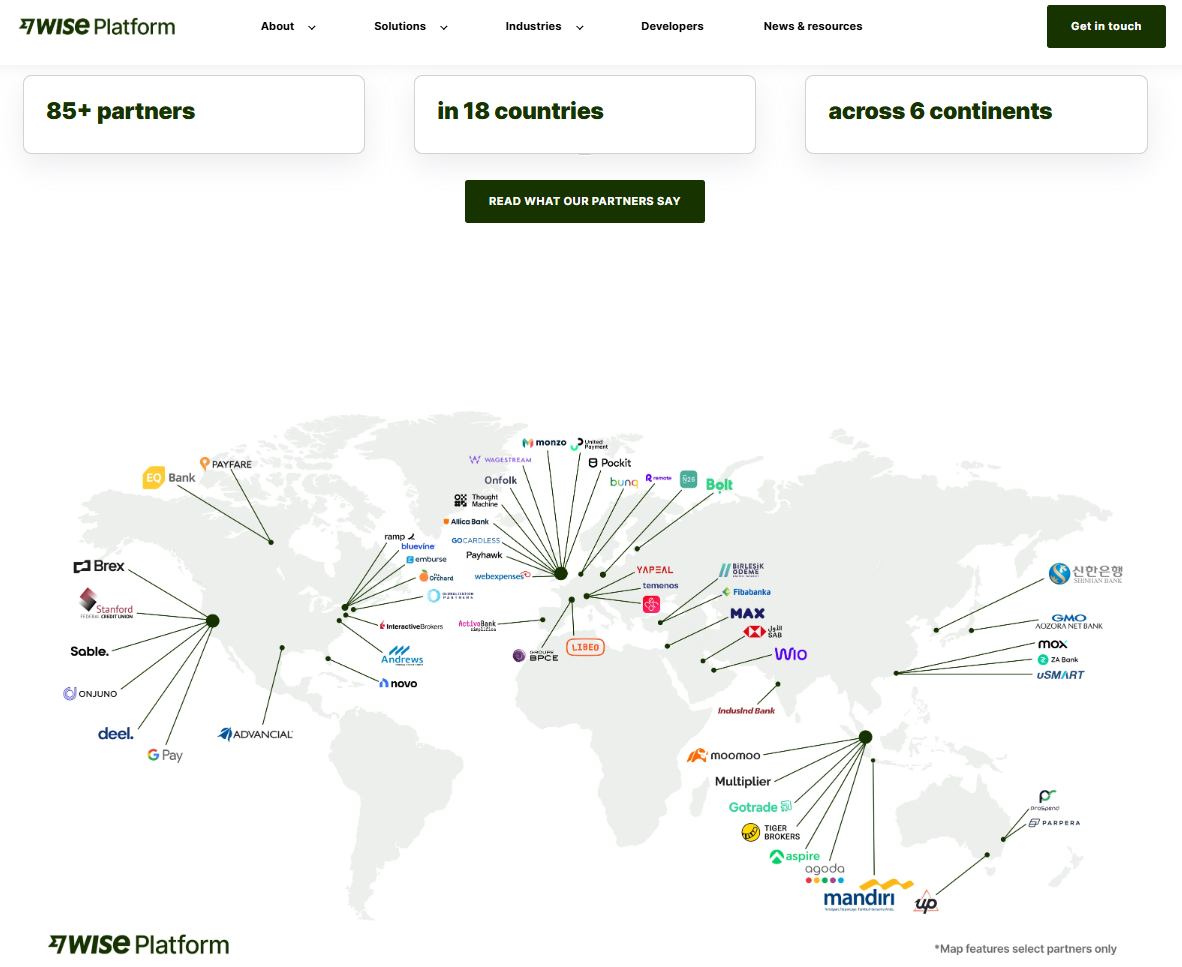This screenshot has height=967, width=1182.
Task: Click the Bolt logo
Action: click(x=719, y=485)
